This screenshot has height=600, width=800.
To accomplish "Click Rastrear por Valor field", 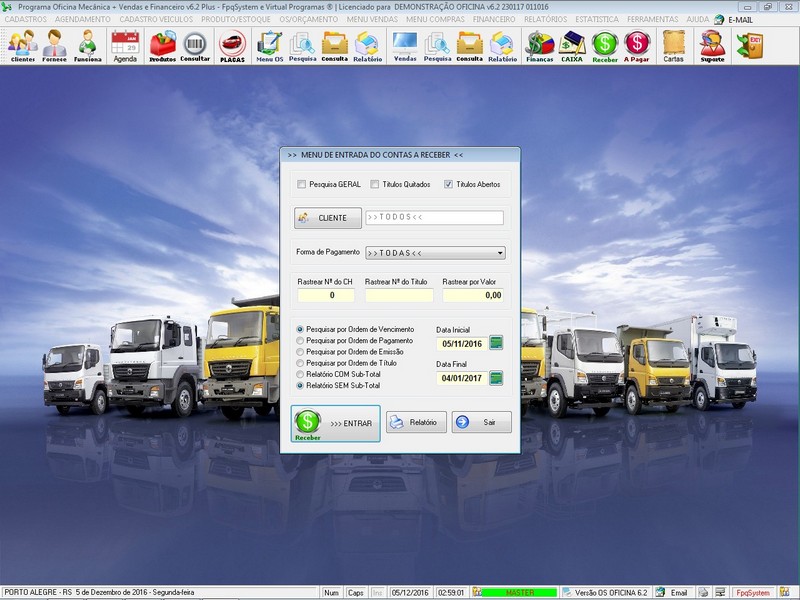I will tap(473, 295).
